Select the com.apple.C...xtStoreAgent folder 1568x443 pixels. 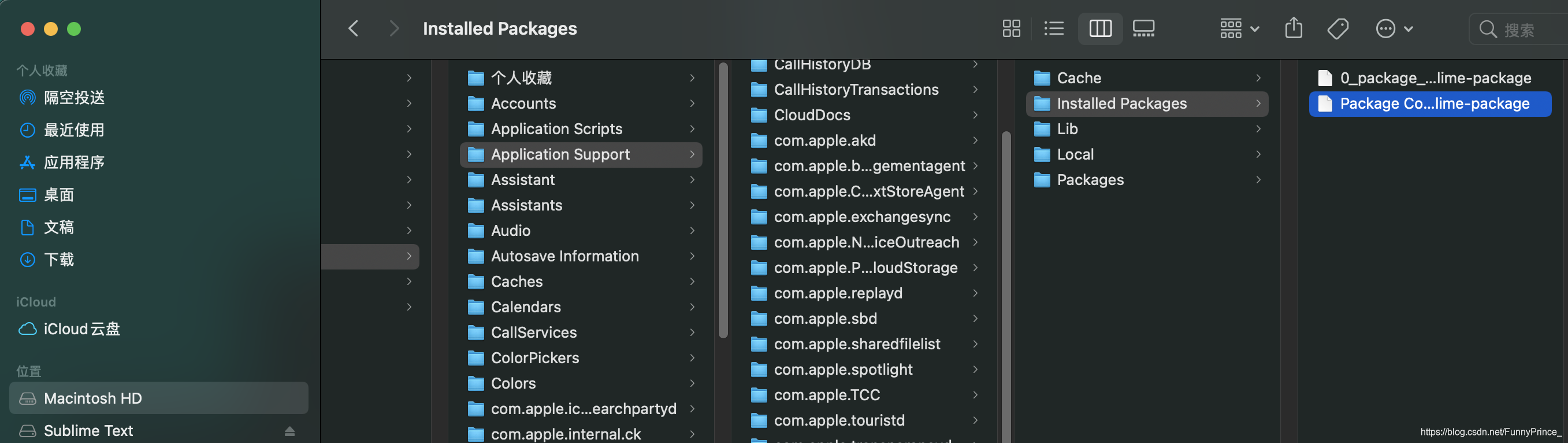coord(864,191)
